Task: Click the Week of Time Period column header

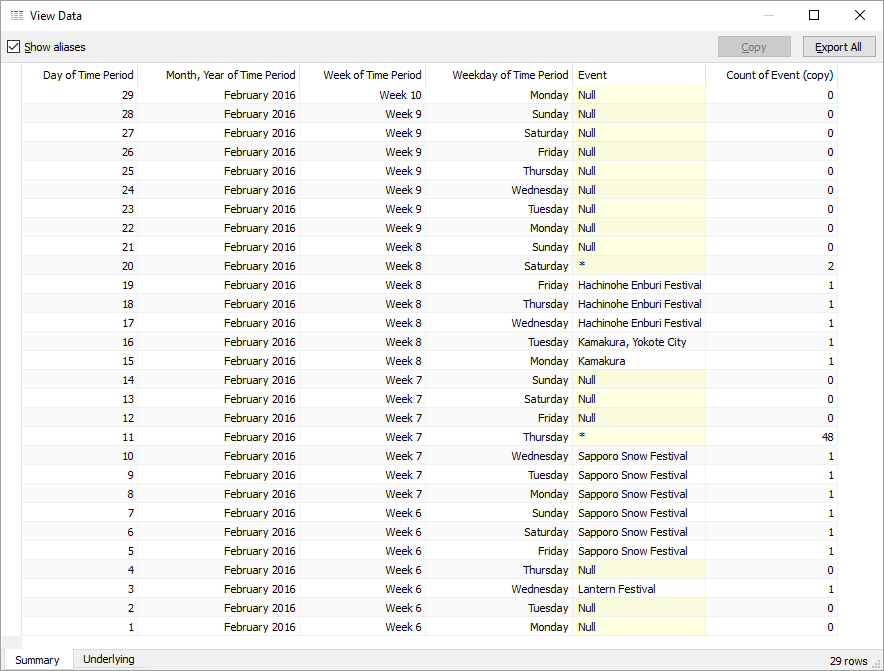Action: tap(372, 75)
